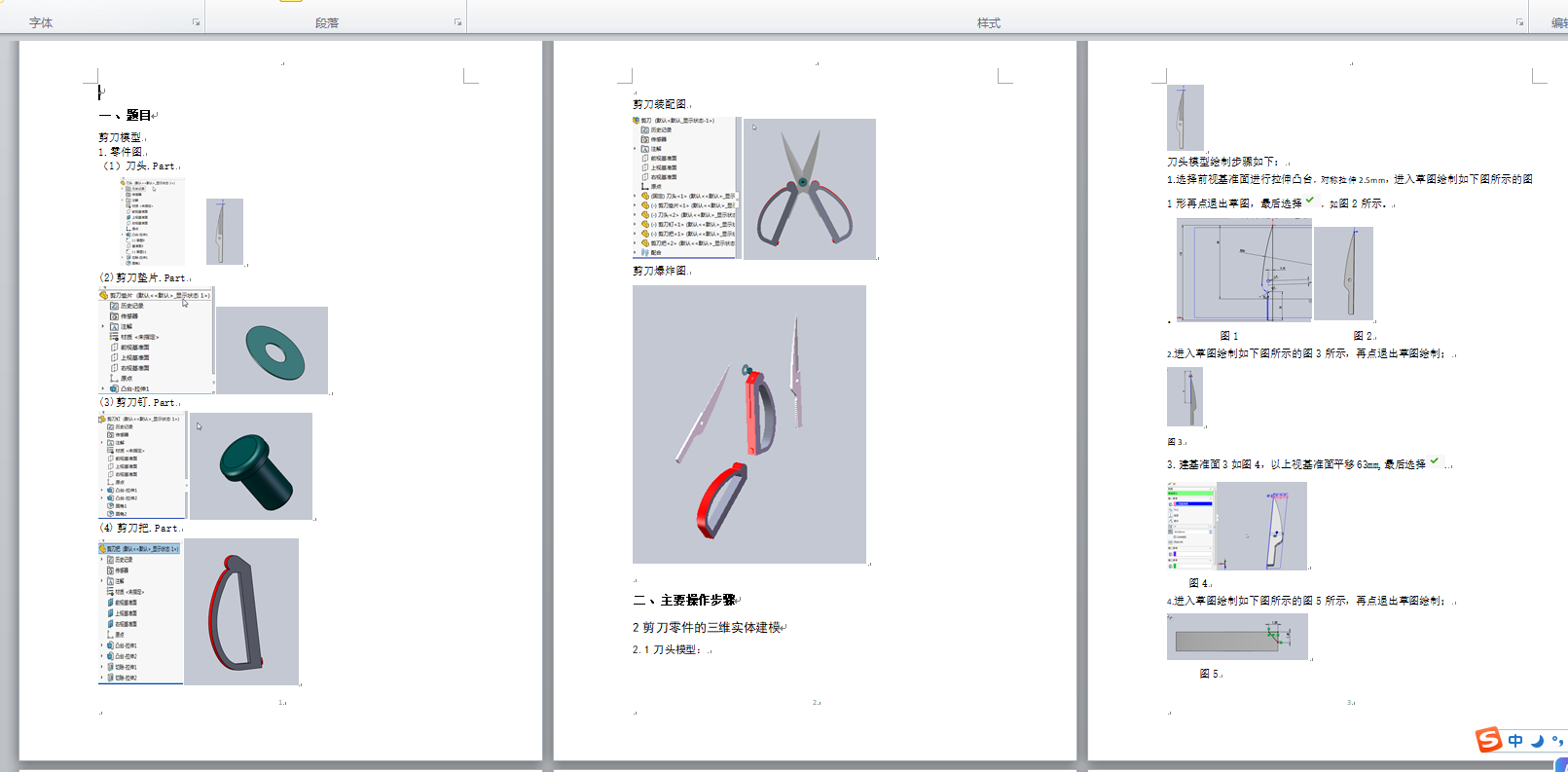Click the 剪刀模型 line on page 1
1568x772 pixels.
[120, 137]
